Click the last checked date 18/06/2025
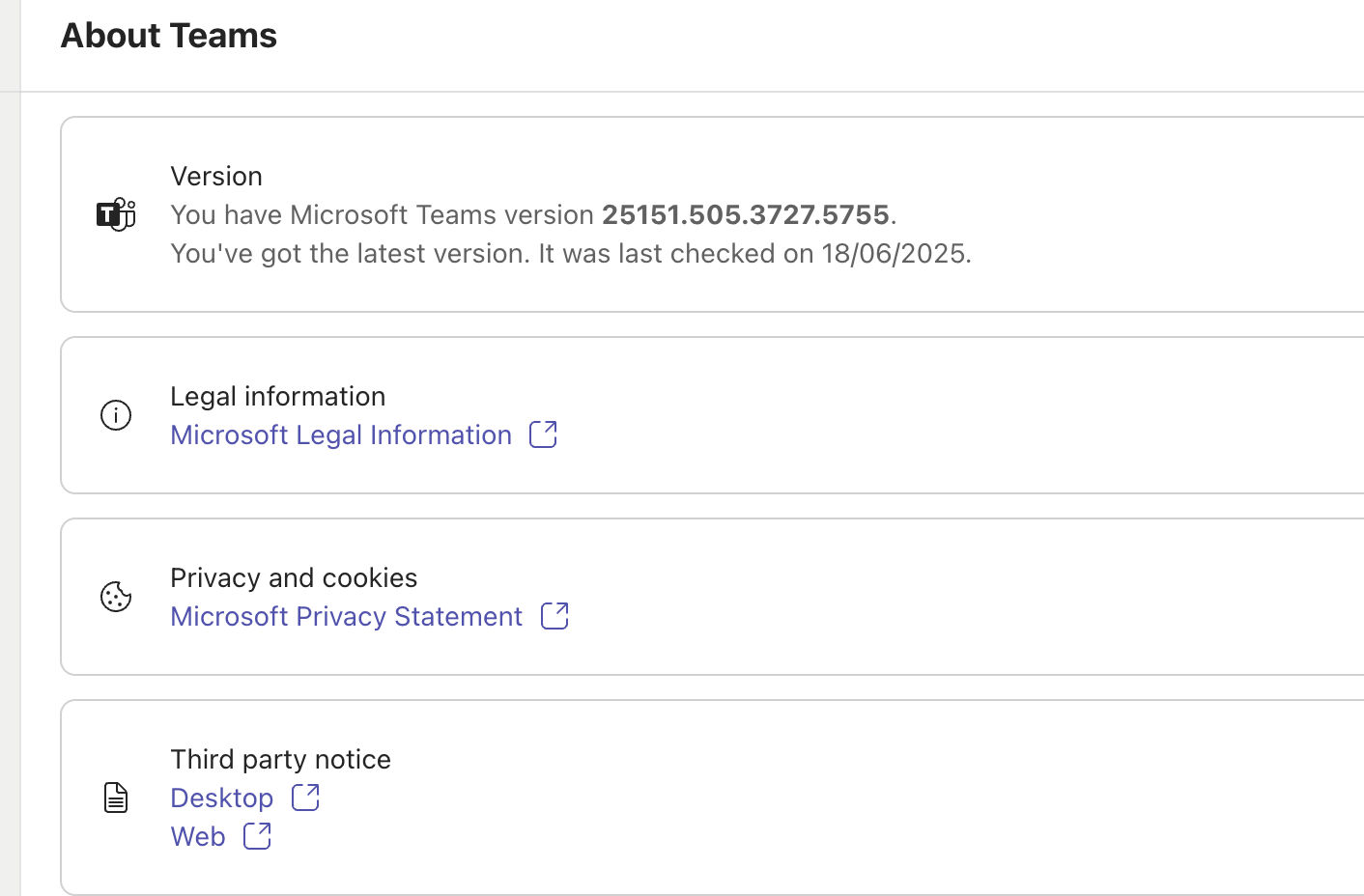Image resolution: width=1364 pixels, height=896 pixels. [895, 253]
